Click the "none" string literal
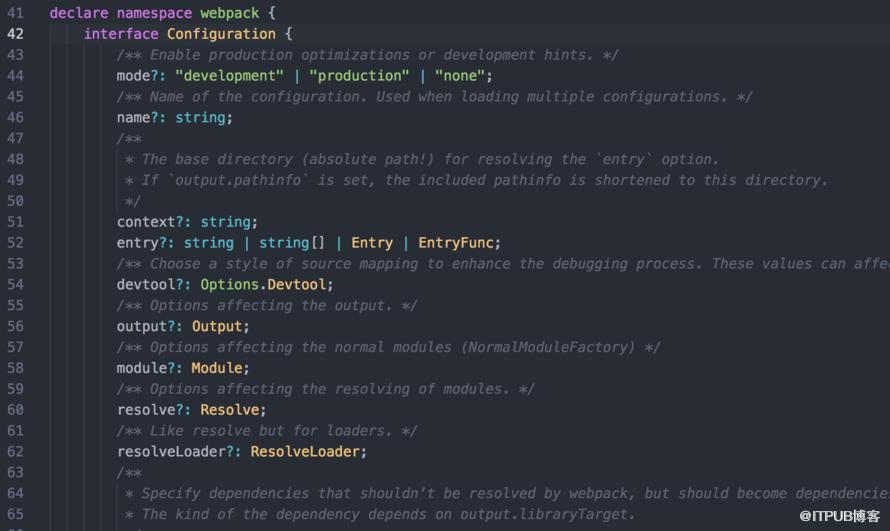 coord(460,76)
